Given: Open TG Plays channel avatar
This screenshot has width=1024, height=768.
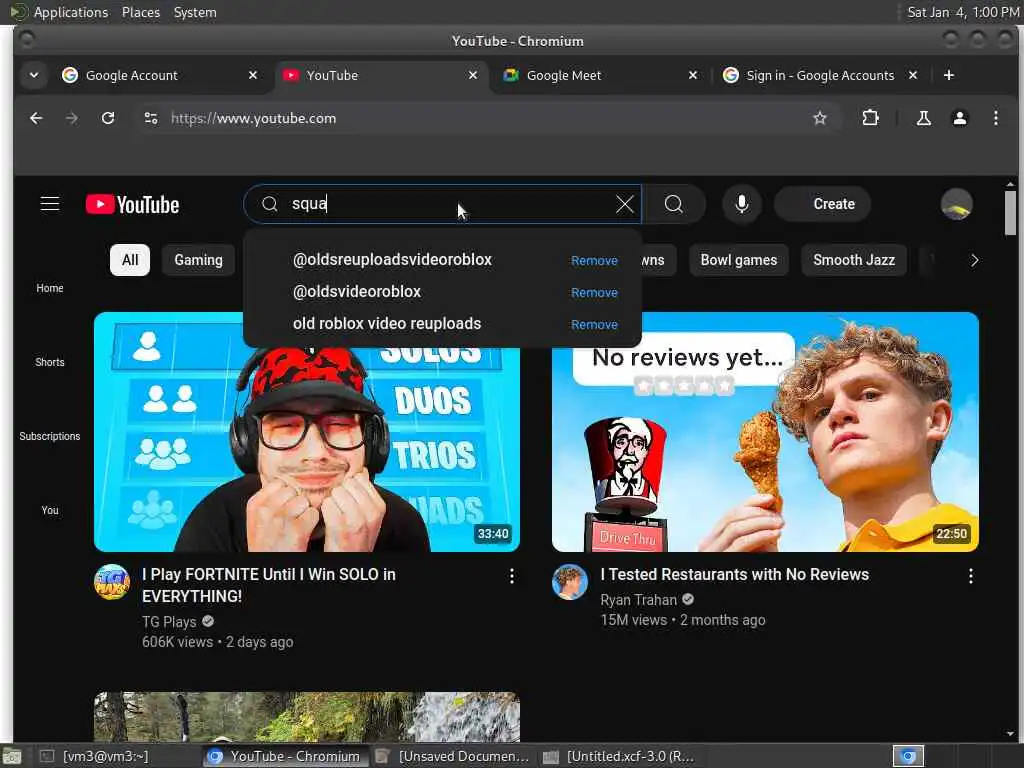Looking at the screenshot, I should pyautogui.click(x=112, y=582).
